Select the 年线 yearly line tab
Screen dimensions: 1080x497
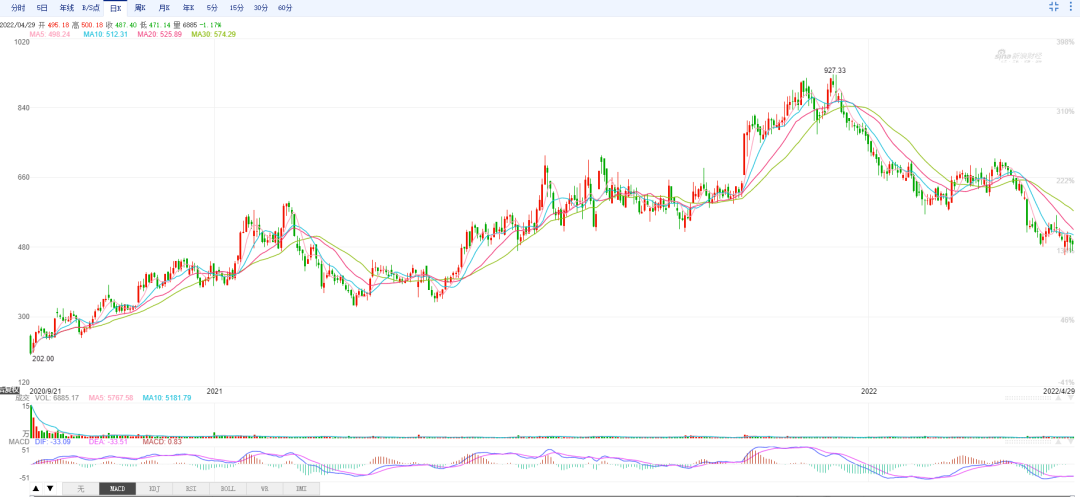click(66, 8)
